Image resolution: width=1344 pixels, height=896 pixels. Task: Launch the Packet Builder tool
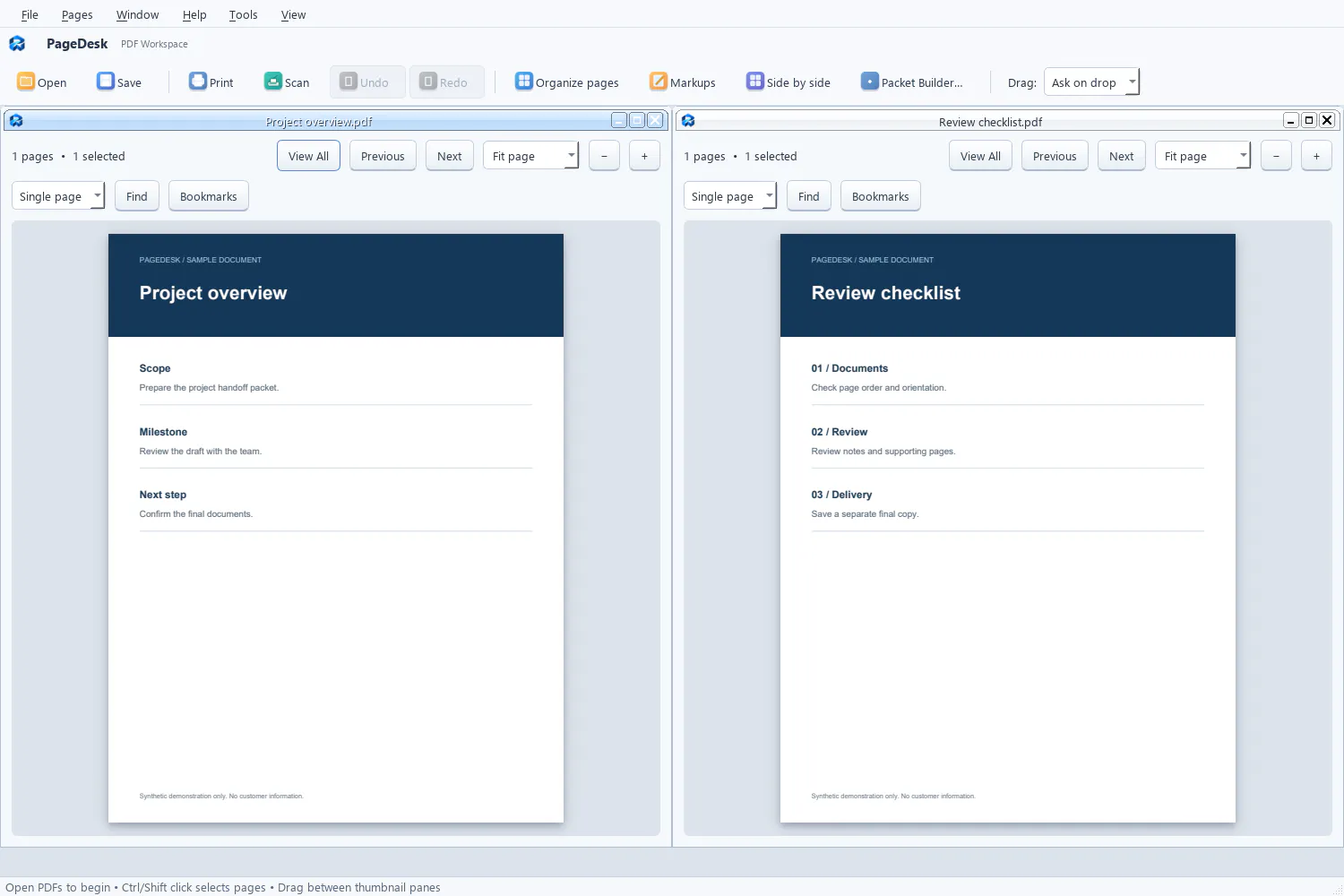click(x=912, y=82)
